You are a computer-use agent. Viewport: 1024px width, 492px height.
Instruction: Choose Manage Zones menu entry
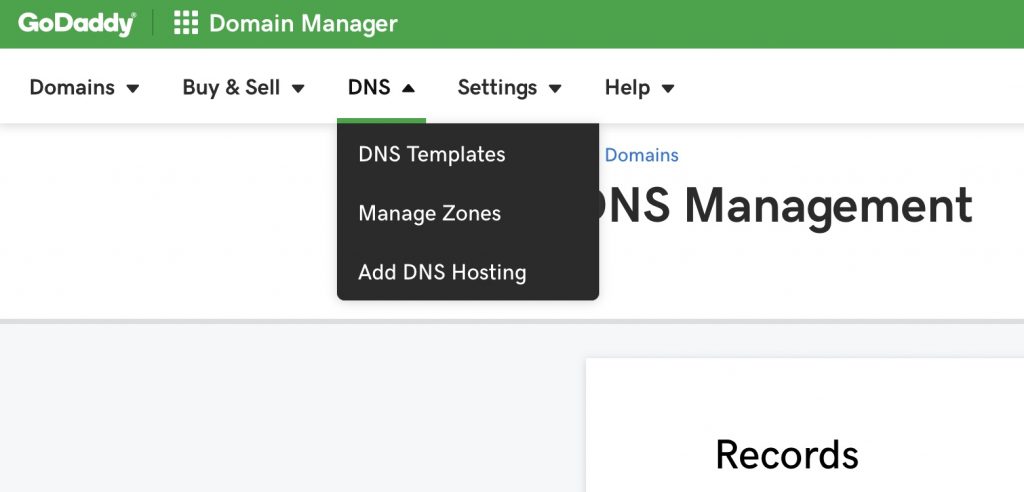coord(468,213)
